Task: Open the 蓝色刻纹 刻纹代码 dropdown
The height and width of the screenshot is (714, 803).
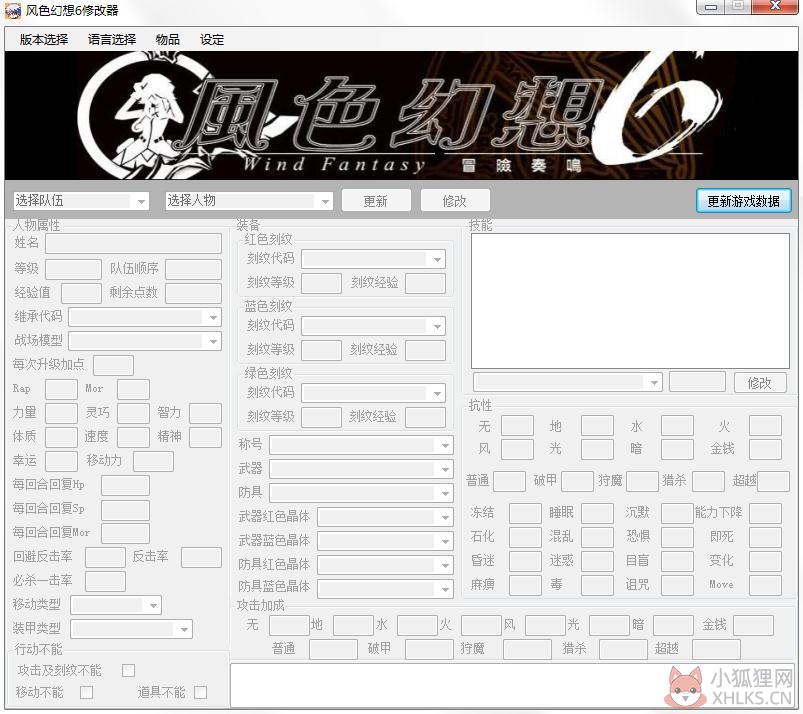Action: (373, 326)
